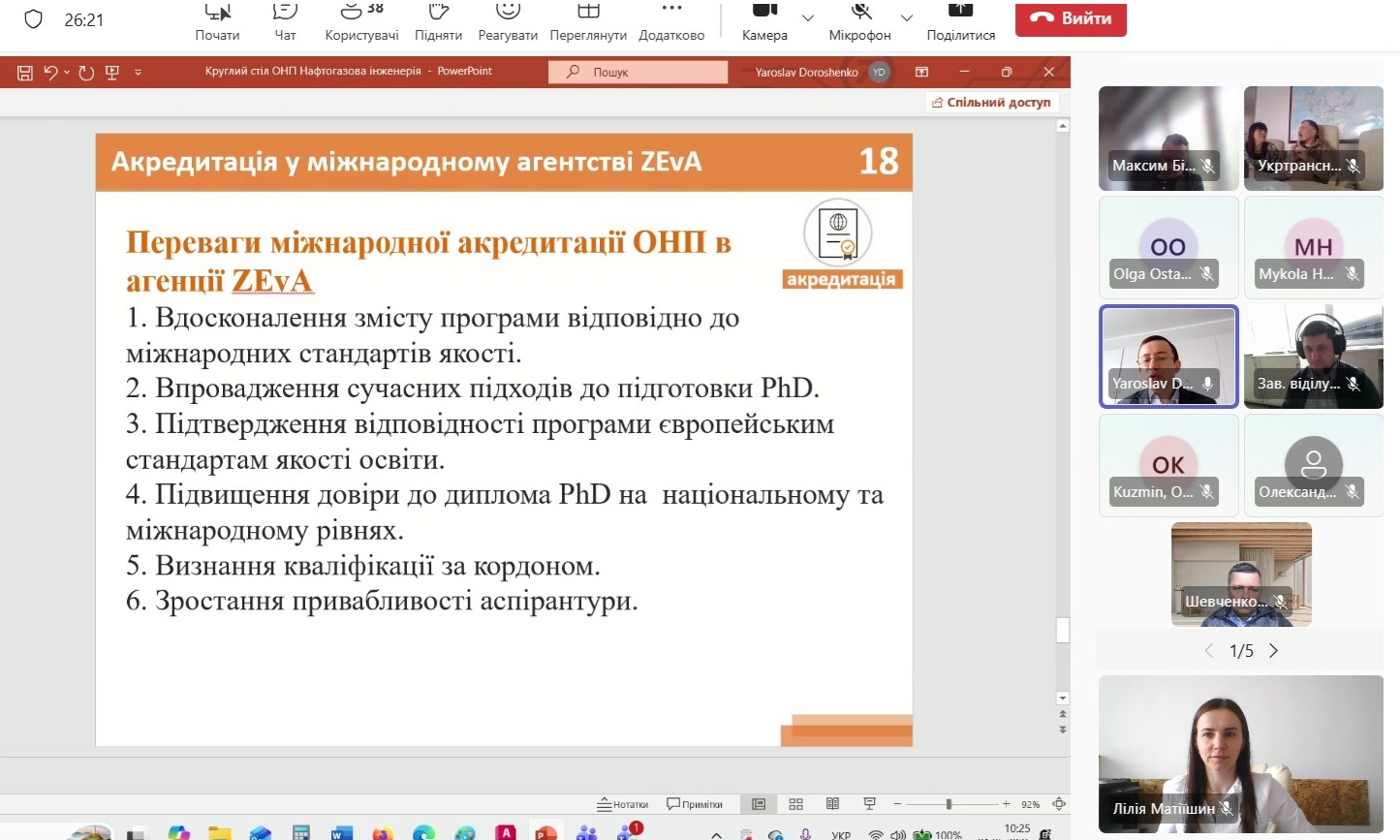
Task: Select Шевченко... participant video tile
Action: pyautogui.click(x=1241, y=575)
